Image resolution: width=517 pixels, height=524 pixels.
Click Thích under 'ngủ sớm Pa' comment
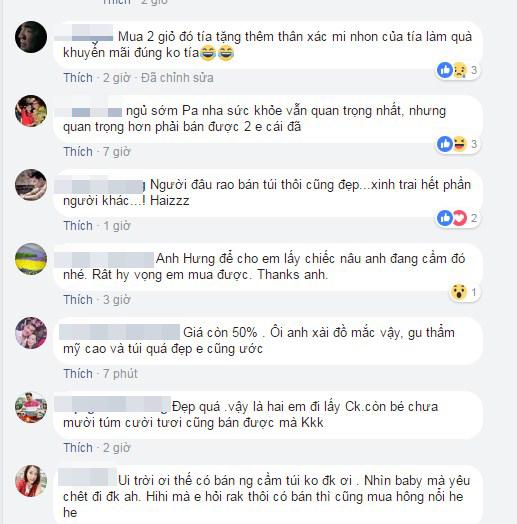[x=78, y=152]
